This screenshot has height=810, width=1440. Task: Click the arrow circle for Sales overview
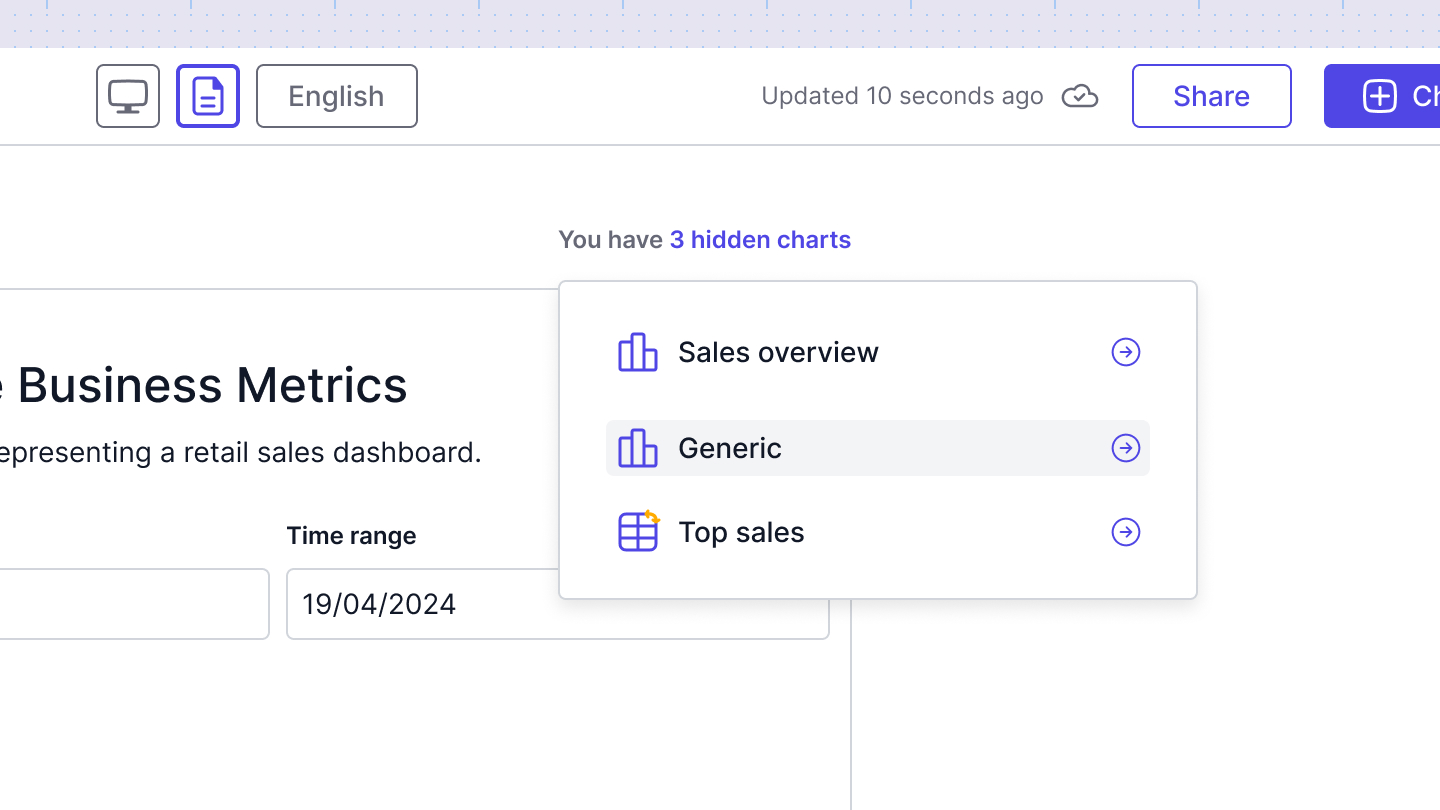[x=1126, y=352]
